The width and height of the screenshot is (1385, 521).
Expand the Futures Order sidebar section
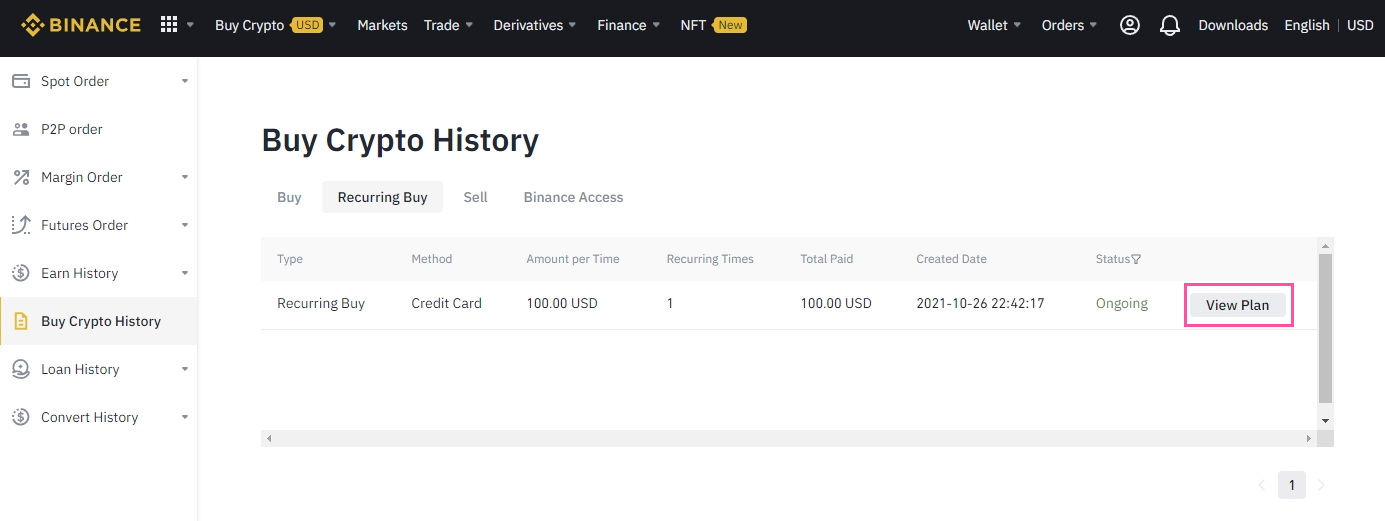coord(185,225)
